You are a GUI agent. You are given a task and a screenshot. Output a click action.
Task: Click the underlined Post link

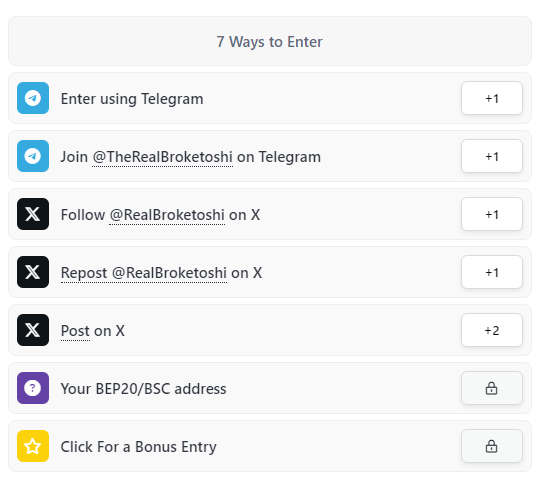pos(75,331)
